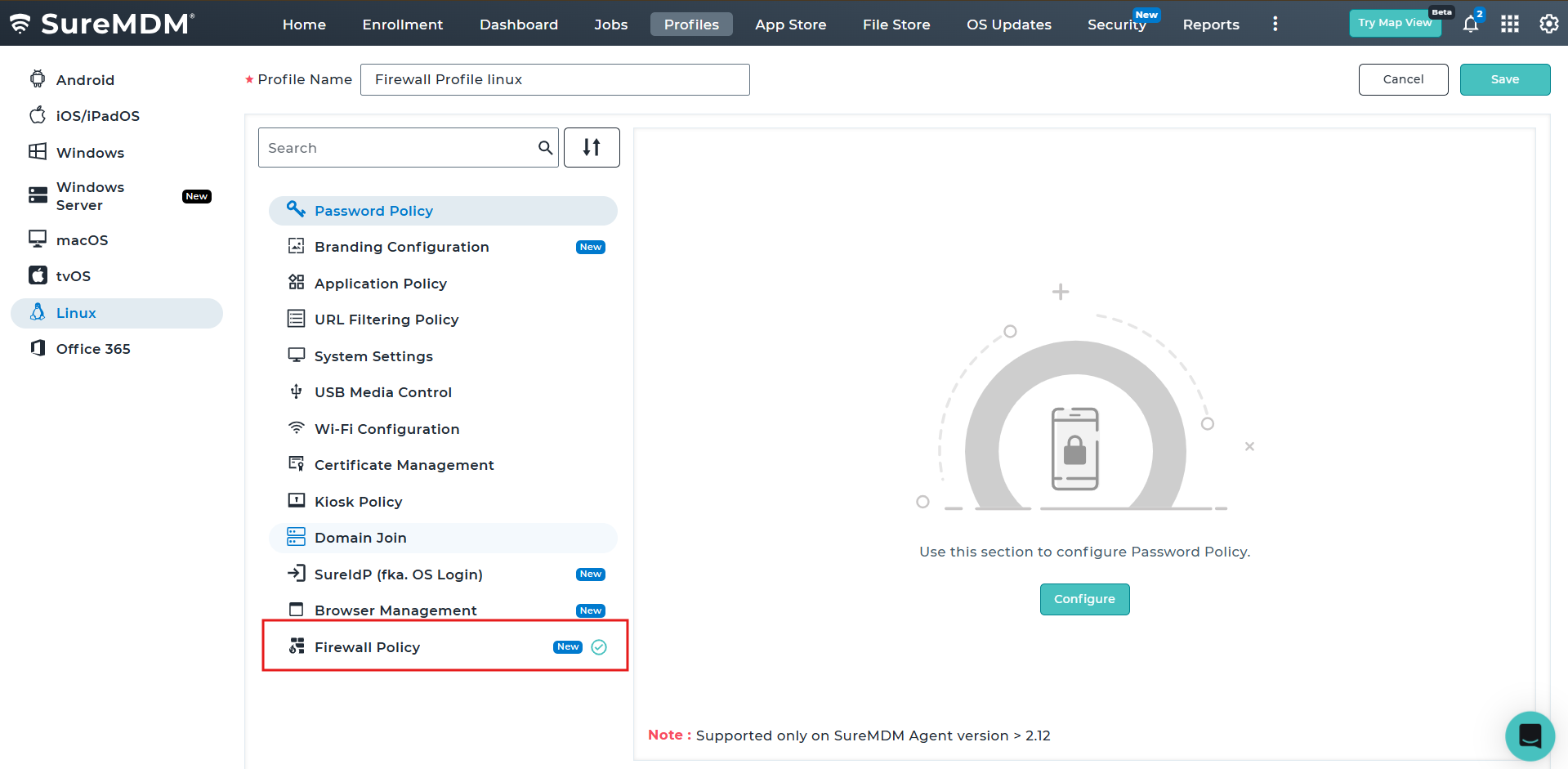Screen dimensions: 1568x769
Task: Save the Firewall Profile
Action: [x=1505, y=79]
